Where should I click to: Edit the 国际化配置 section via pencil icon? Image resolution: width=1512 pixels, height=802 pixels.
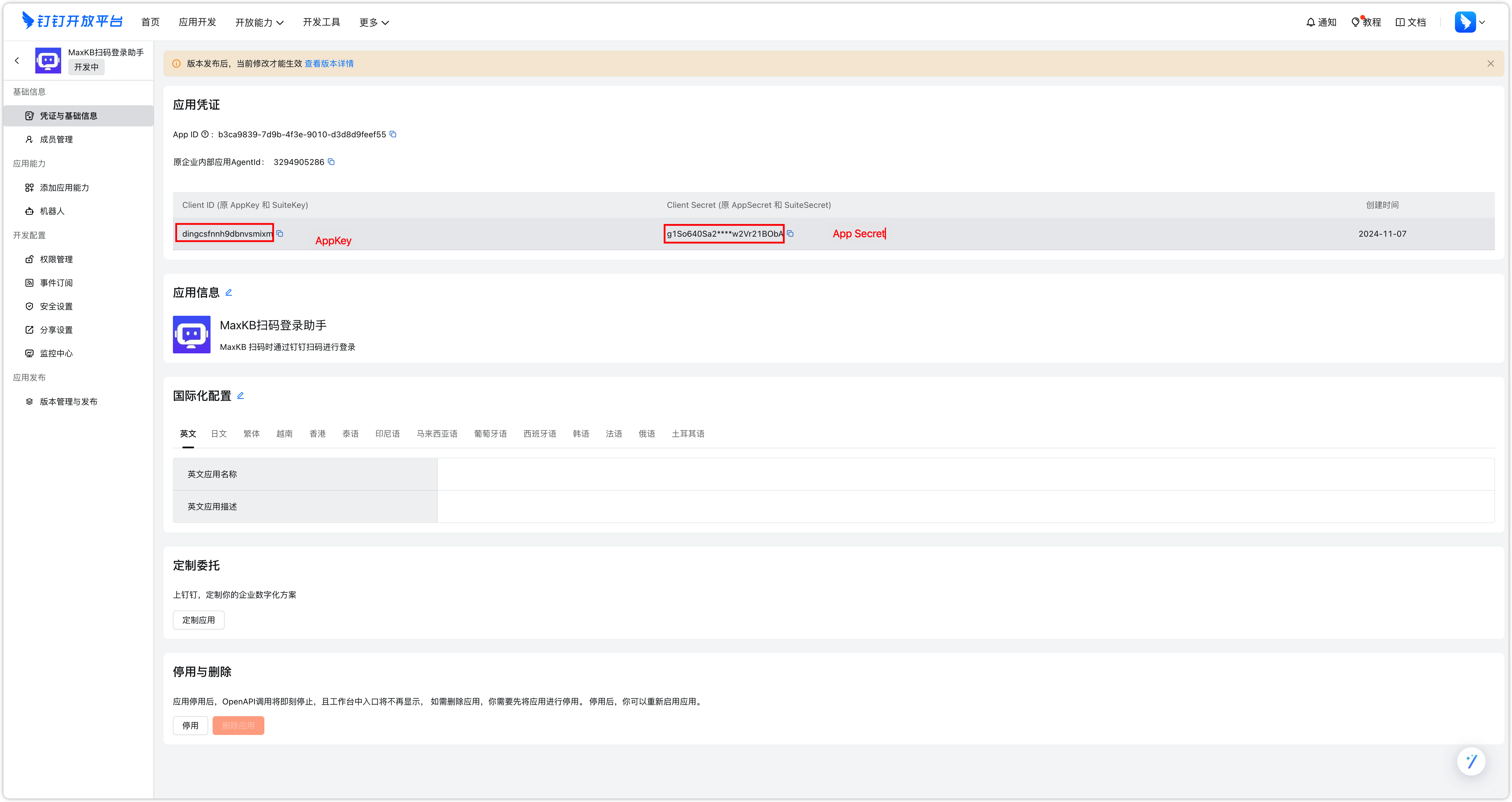click(x=241, y=395)
